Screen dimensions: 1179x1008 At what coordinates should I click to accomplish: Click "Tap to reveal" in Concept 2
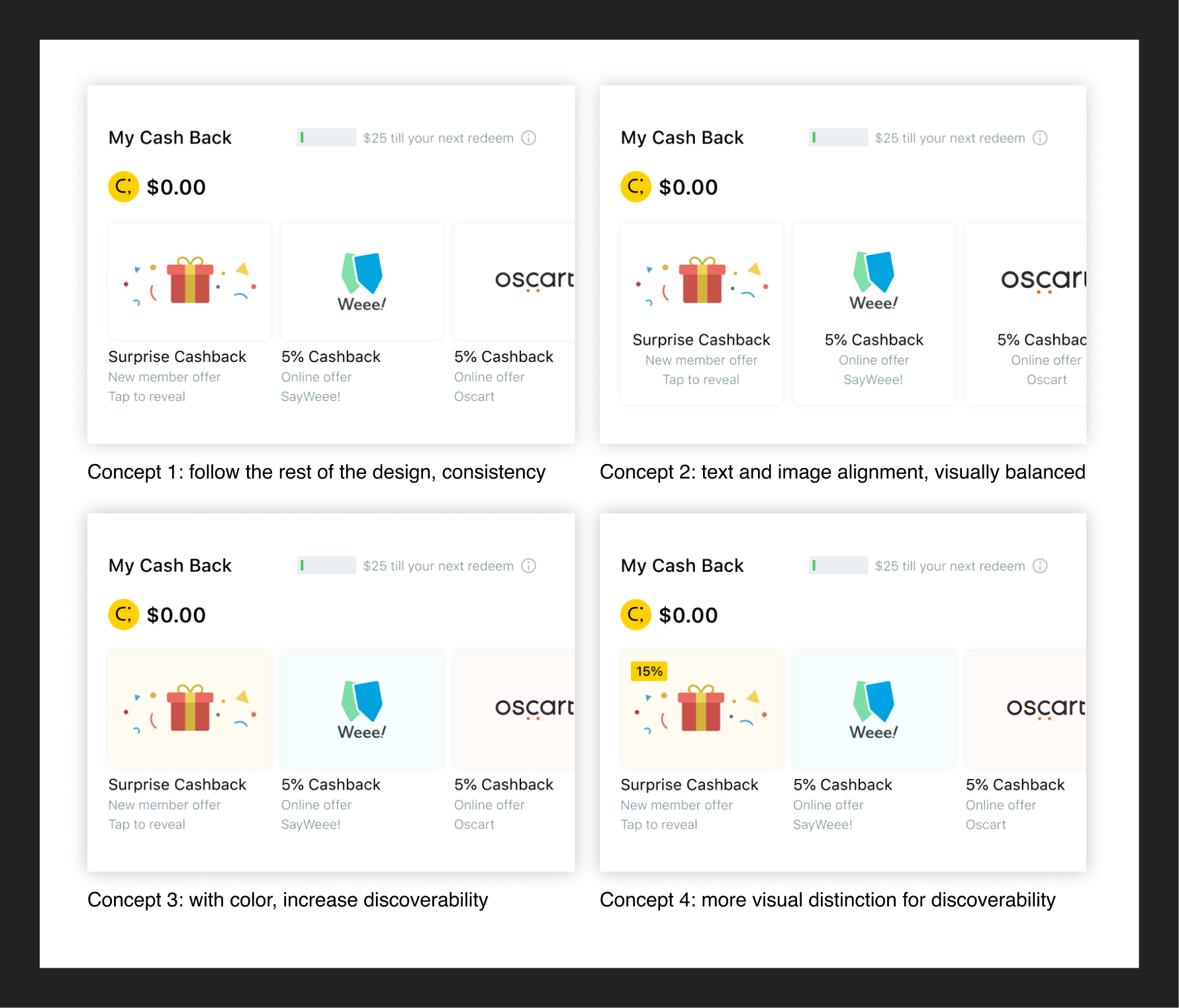coord(701,380)
